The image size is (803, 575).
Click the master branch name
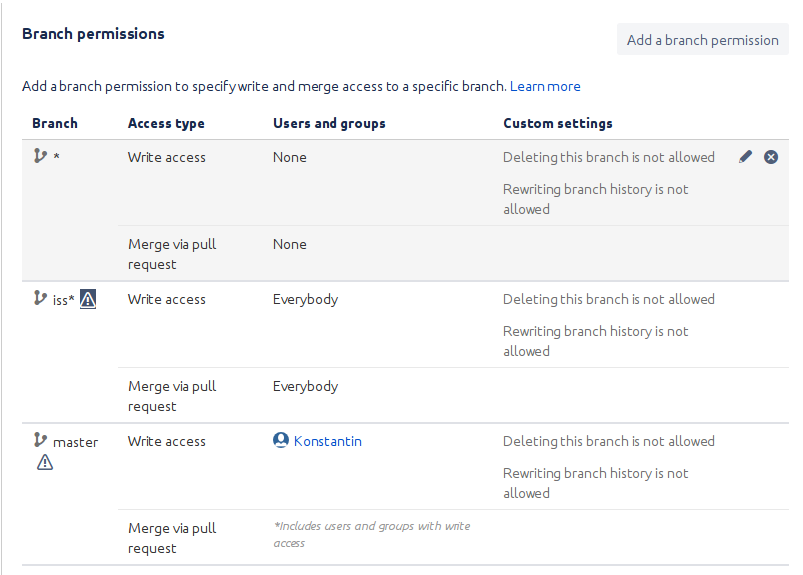(75, 442)
